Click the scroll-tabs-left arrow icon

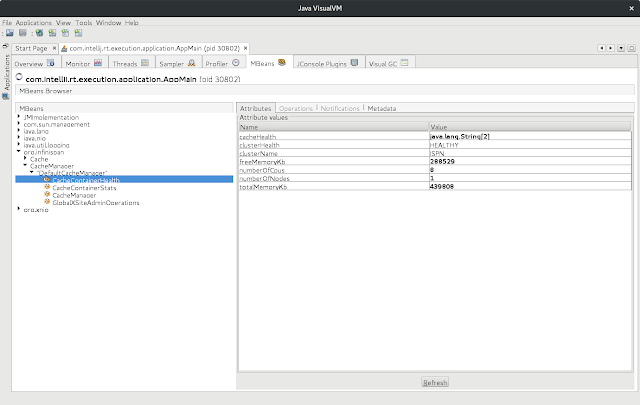coord(601,48)
